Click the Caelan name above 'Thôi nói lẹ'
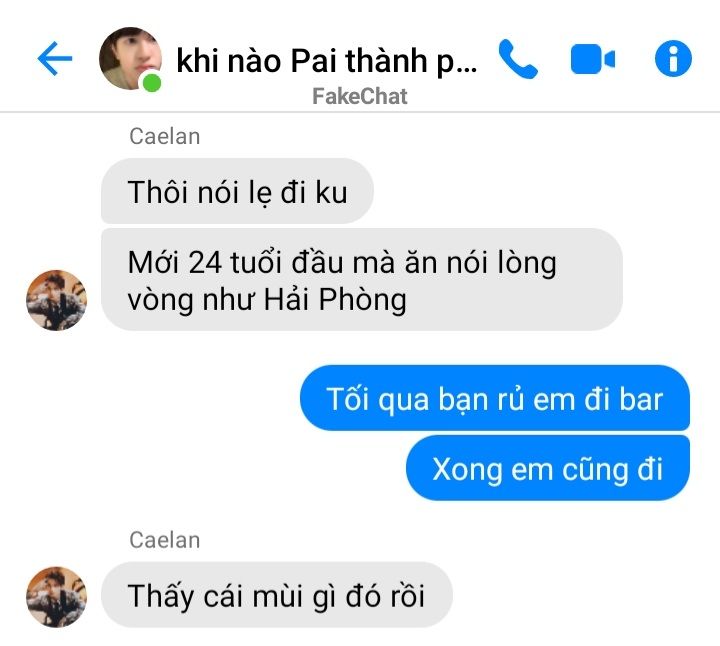720x646 pixels. [x=164, y=136]
